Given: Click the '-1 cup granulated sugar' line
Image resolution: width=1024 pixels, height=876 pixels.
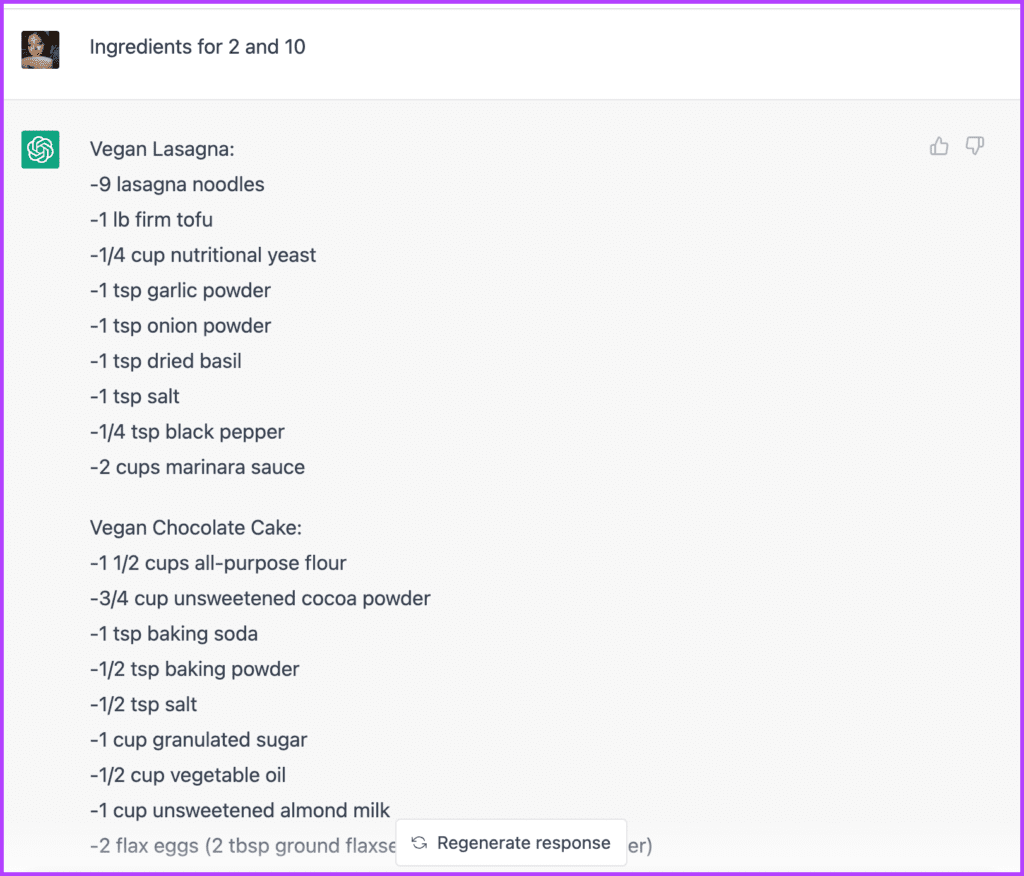Looking at the screenshot, I should click(199, 739).
